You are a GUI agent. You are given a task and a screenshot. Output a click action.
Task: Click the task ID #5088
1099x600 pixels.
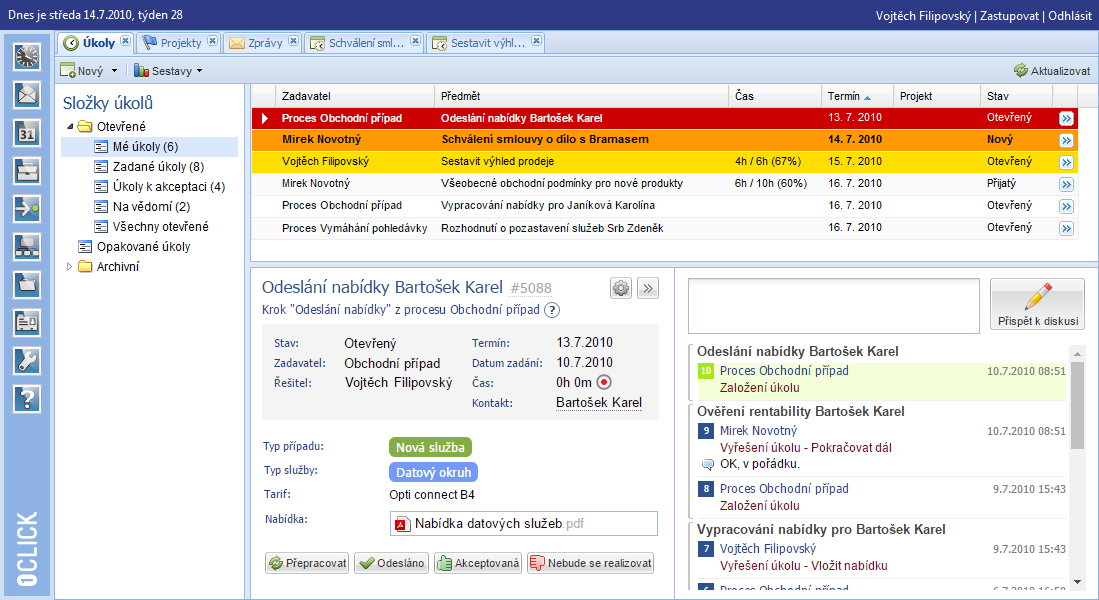[531, 288]
